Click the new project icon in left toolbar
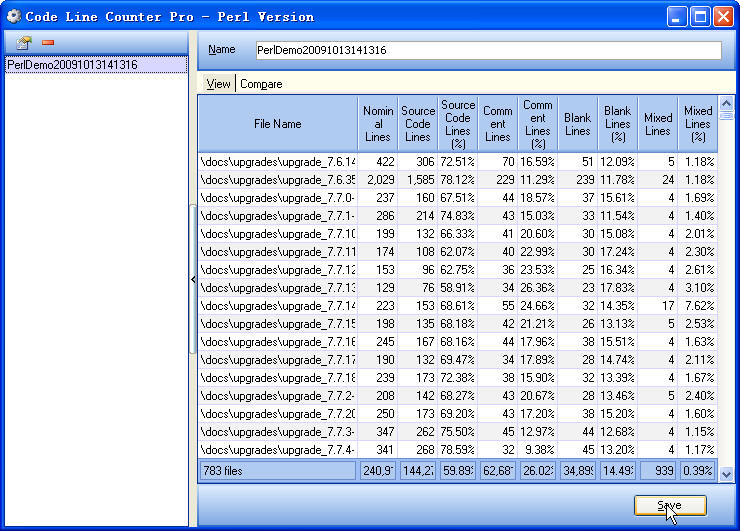 coord(24,43)
